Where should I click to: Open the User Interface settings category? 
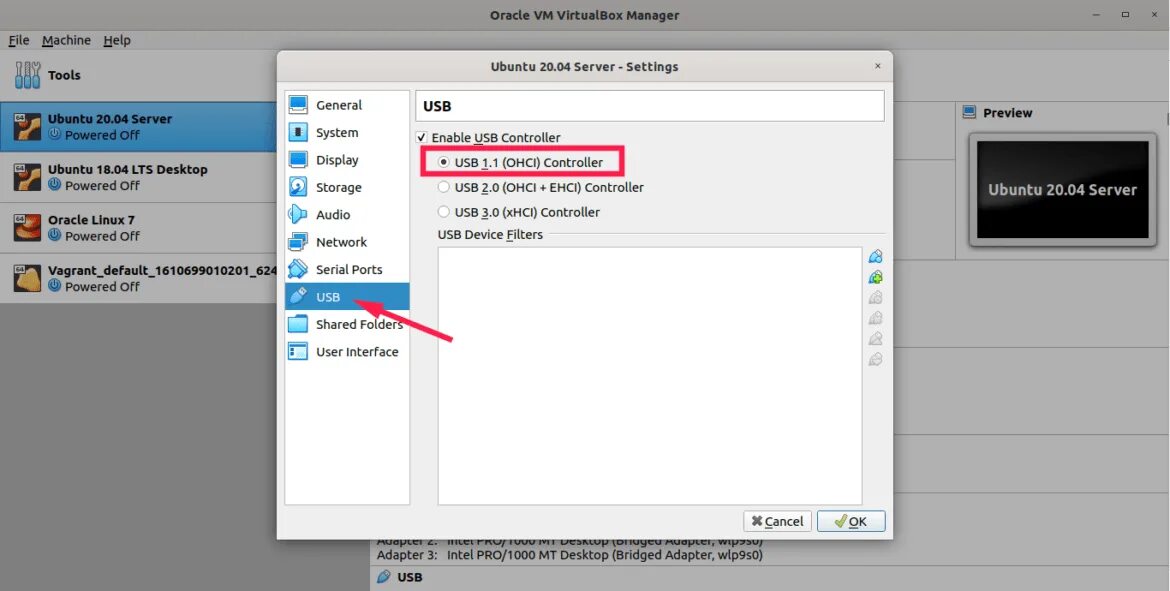coord(347,351)
